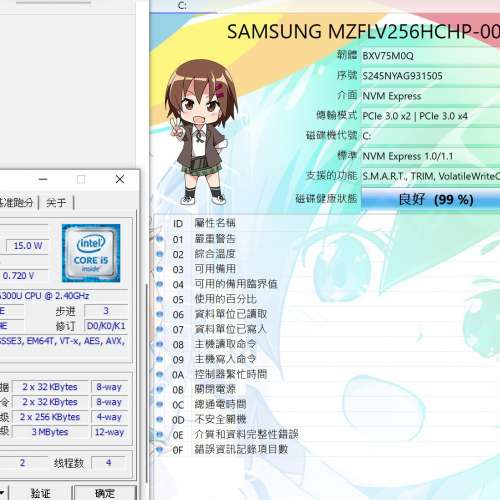Screen dimensions: 500x500
Task: Click the vertical scrollbar beside CPU-Z window
Action: [x=146, y=383]
